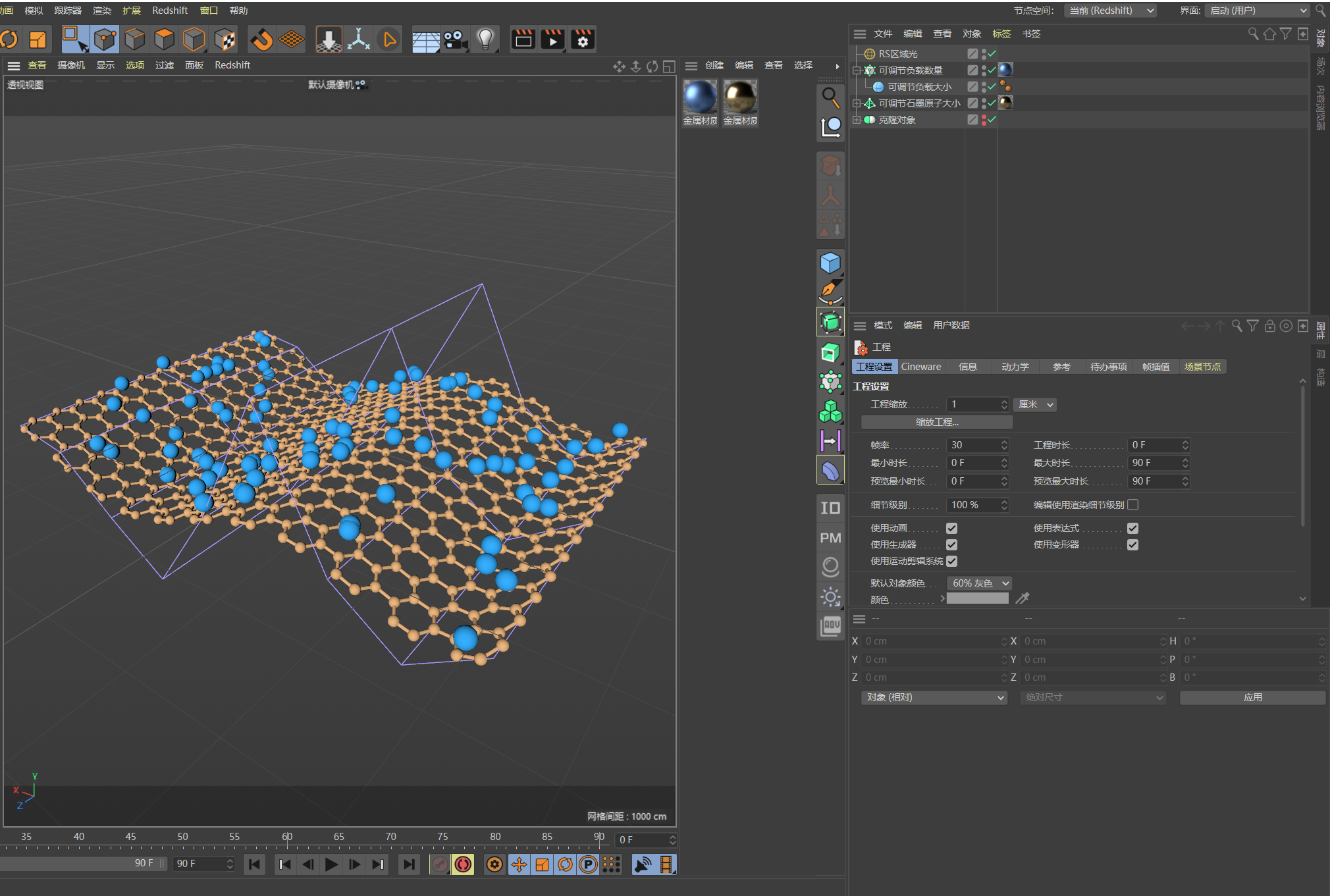Click the timeline film strip icon
The width and height of the screenshot is (1330, 896).
coord(666,864)
